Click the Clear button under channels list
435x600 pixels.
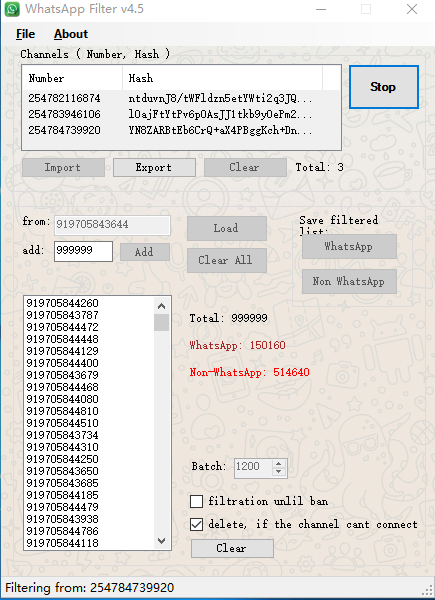pyautogui.click(x=245, y=168)
